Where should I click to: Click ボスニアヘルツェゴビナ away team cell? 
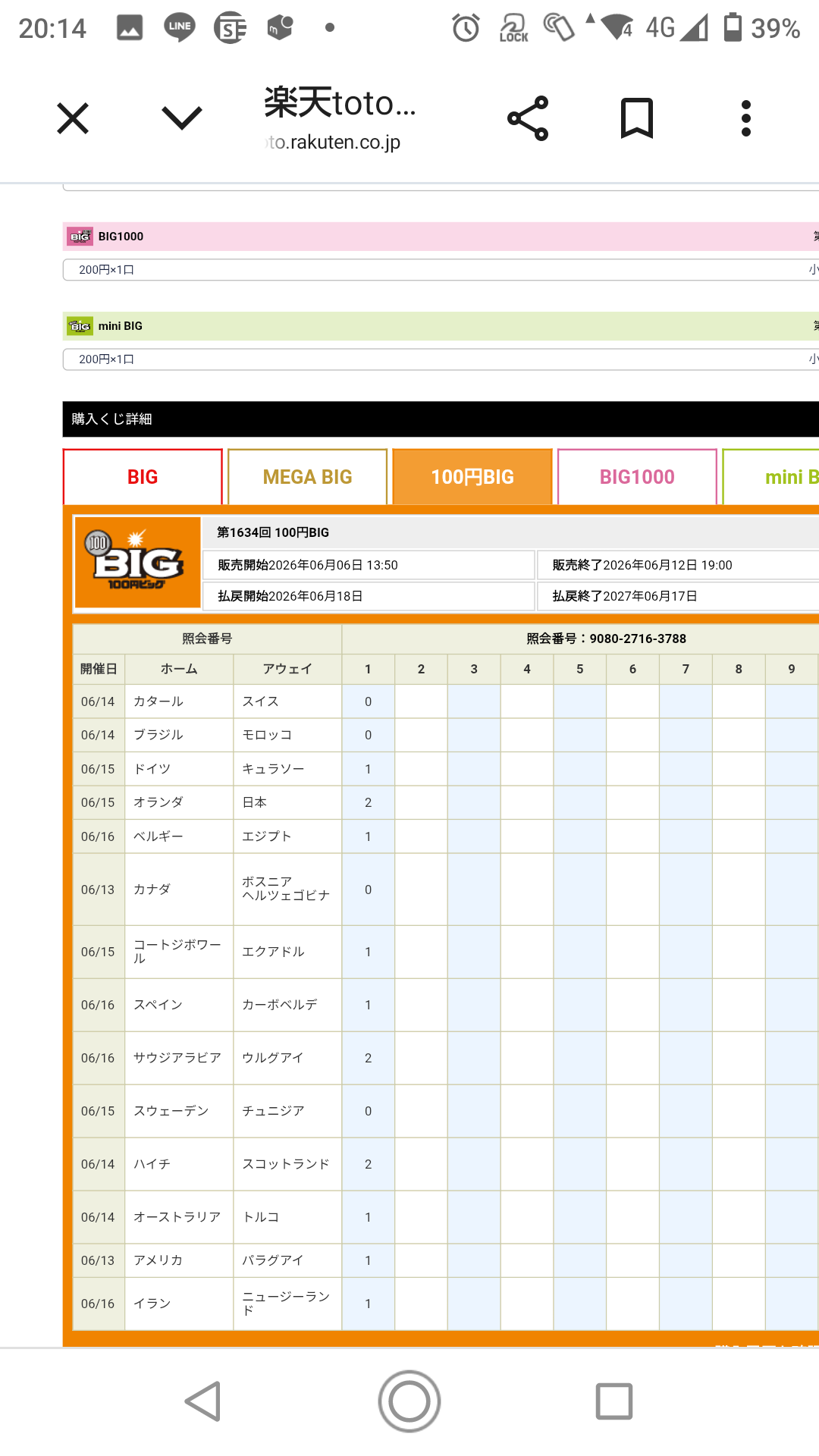coord(287,890)
